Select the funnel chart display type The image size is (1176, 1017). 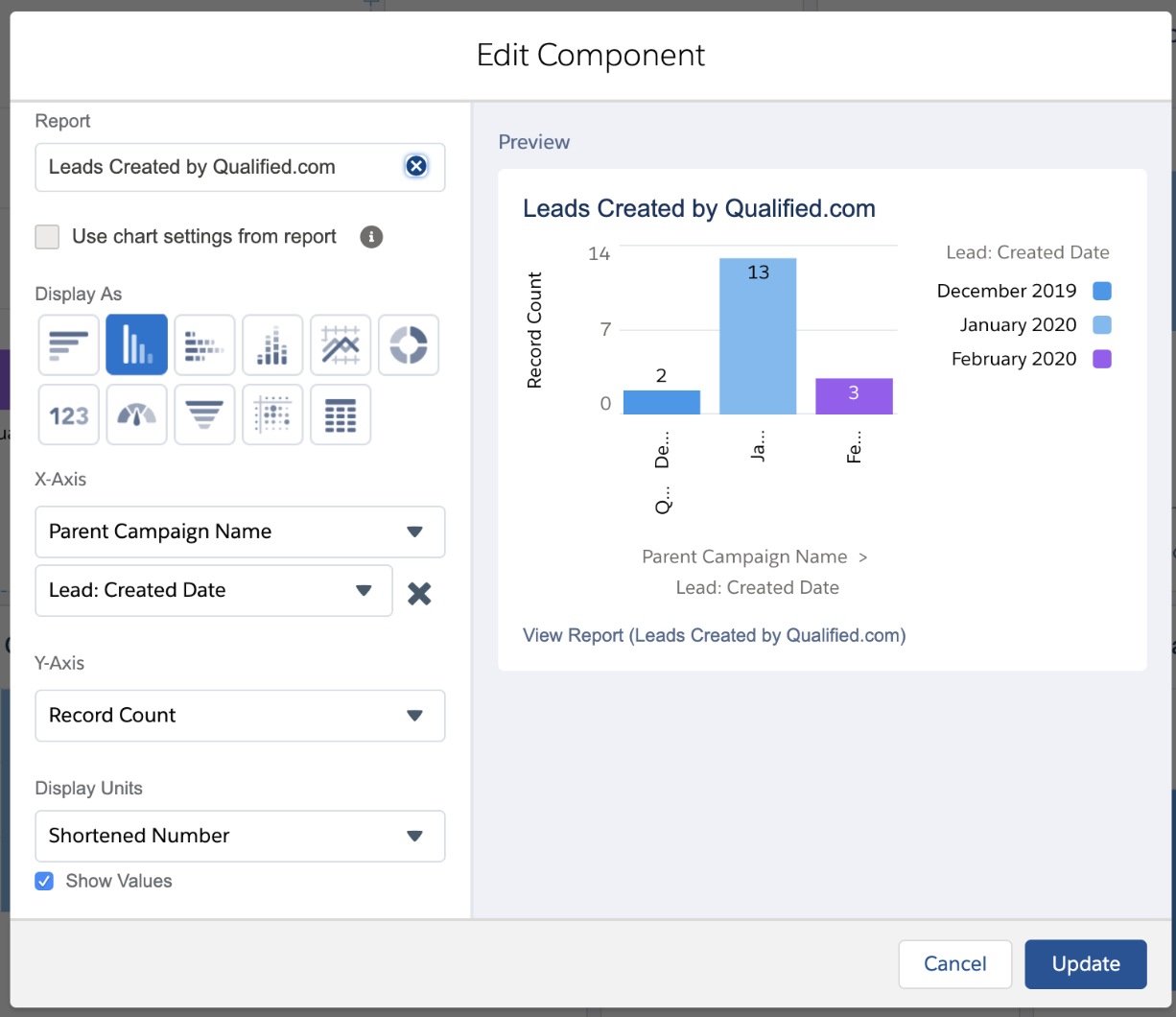coord(204,414)
